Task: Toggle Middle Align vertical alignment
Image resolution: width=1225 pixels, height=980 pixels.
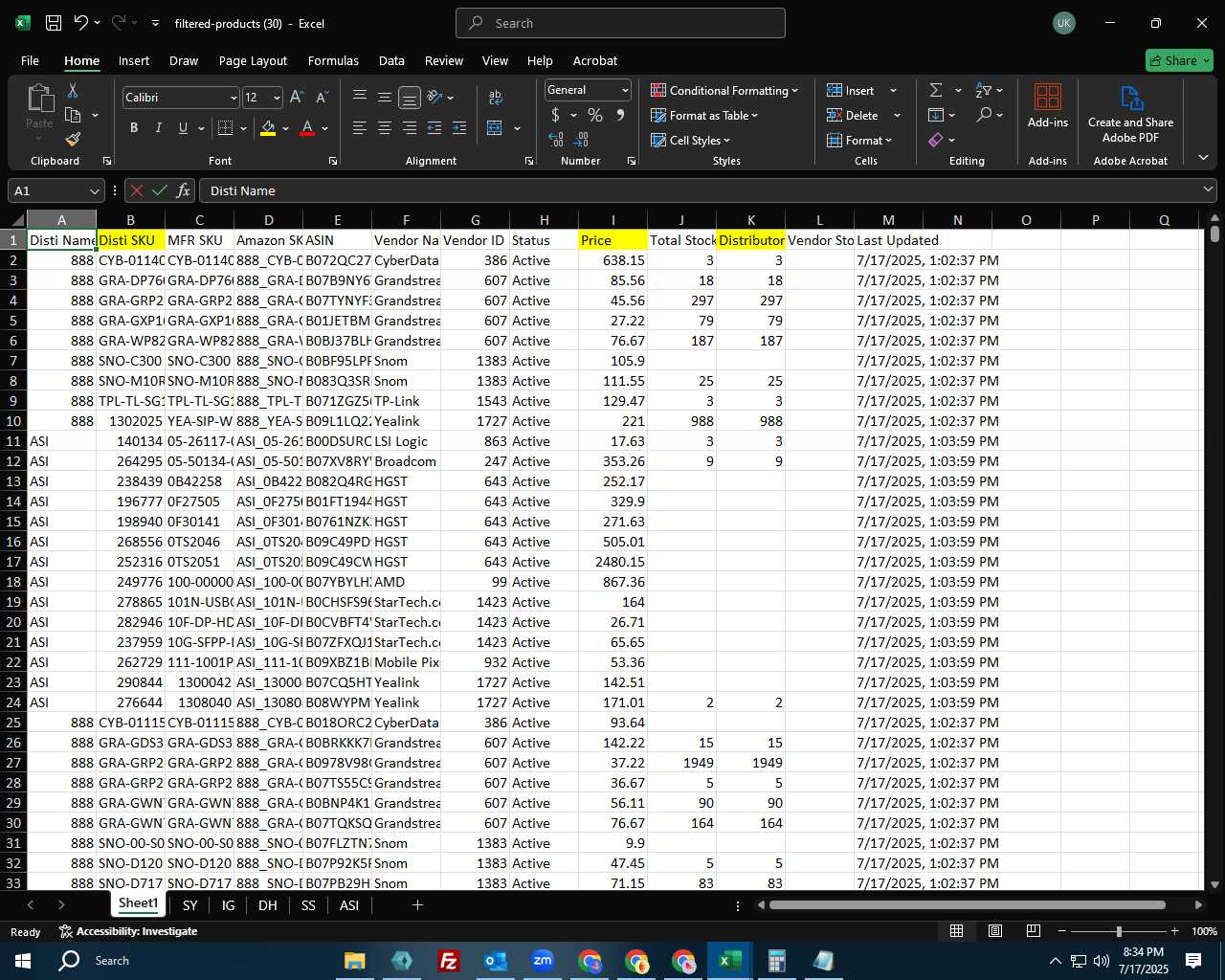Action: [385, 98]
